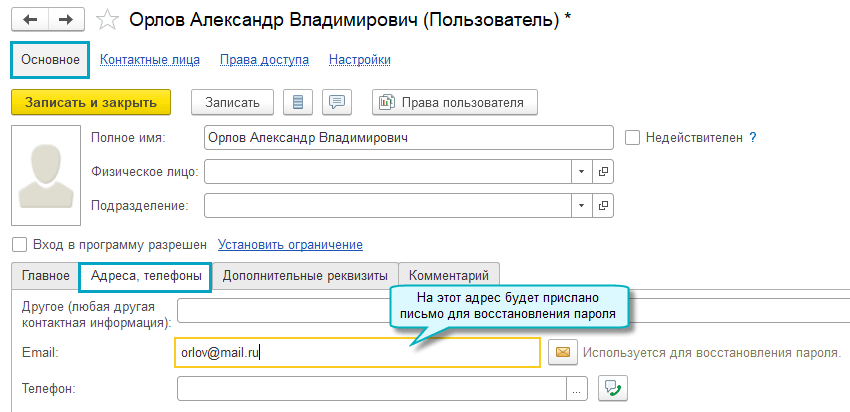
Task: Open the Физическое лицо record icon
Action: (603, 172)
